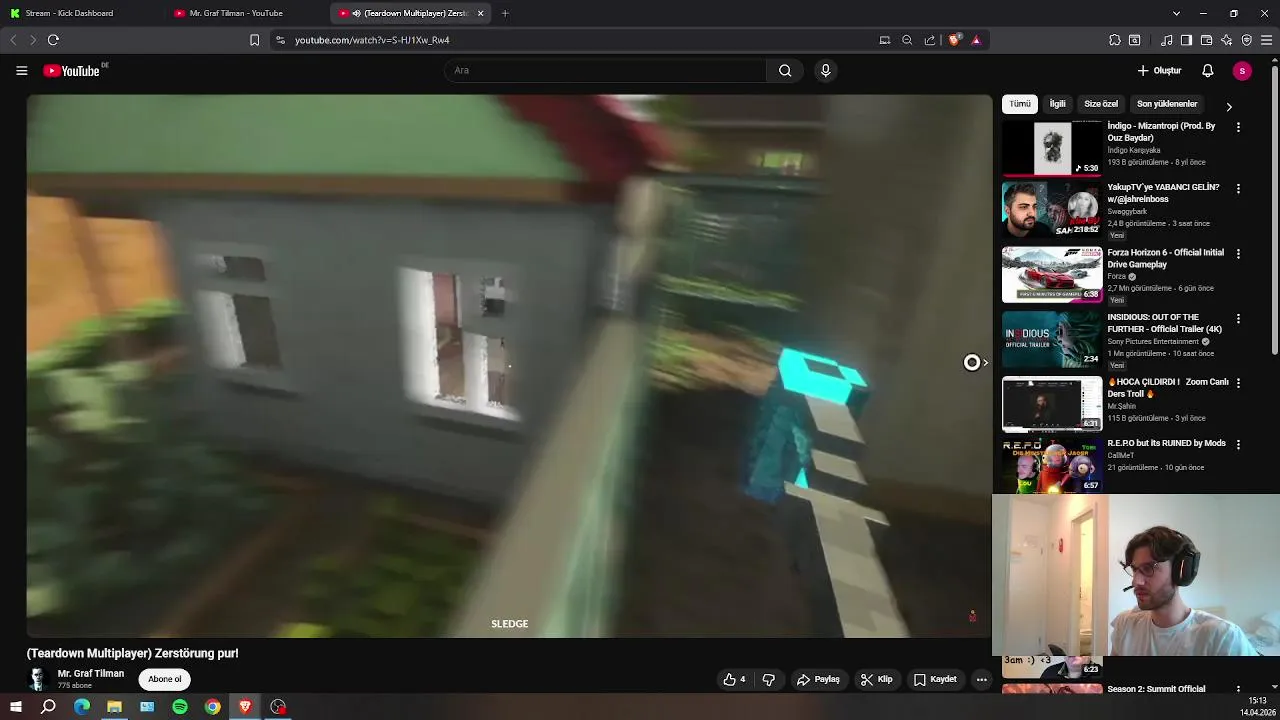Open the Leo AI sparkle icon
The image size is (1280, 720).
1227,40
